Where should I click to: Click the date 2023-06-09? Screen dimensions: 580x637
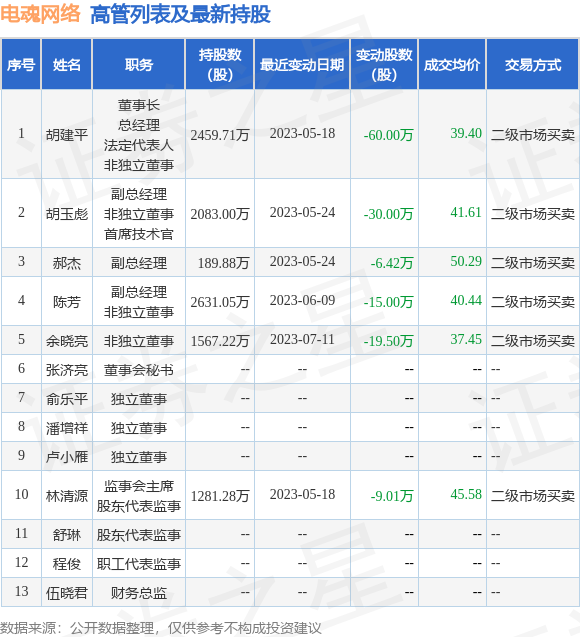point(302,300)
